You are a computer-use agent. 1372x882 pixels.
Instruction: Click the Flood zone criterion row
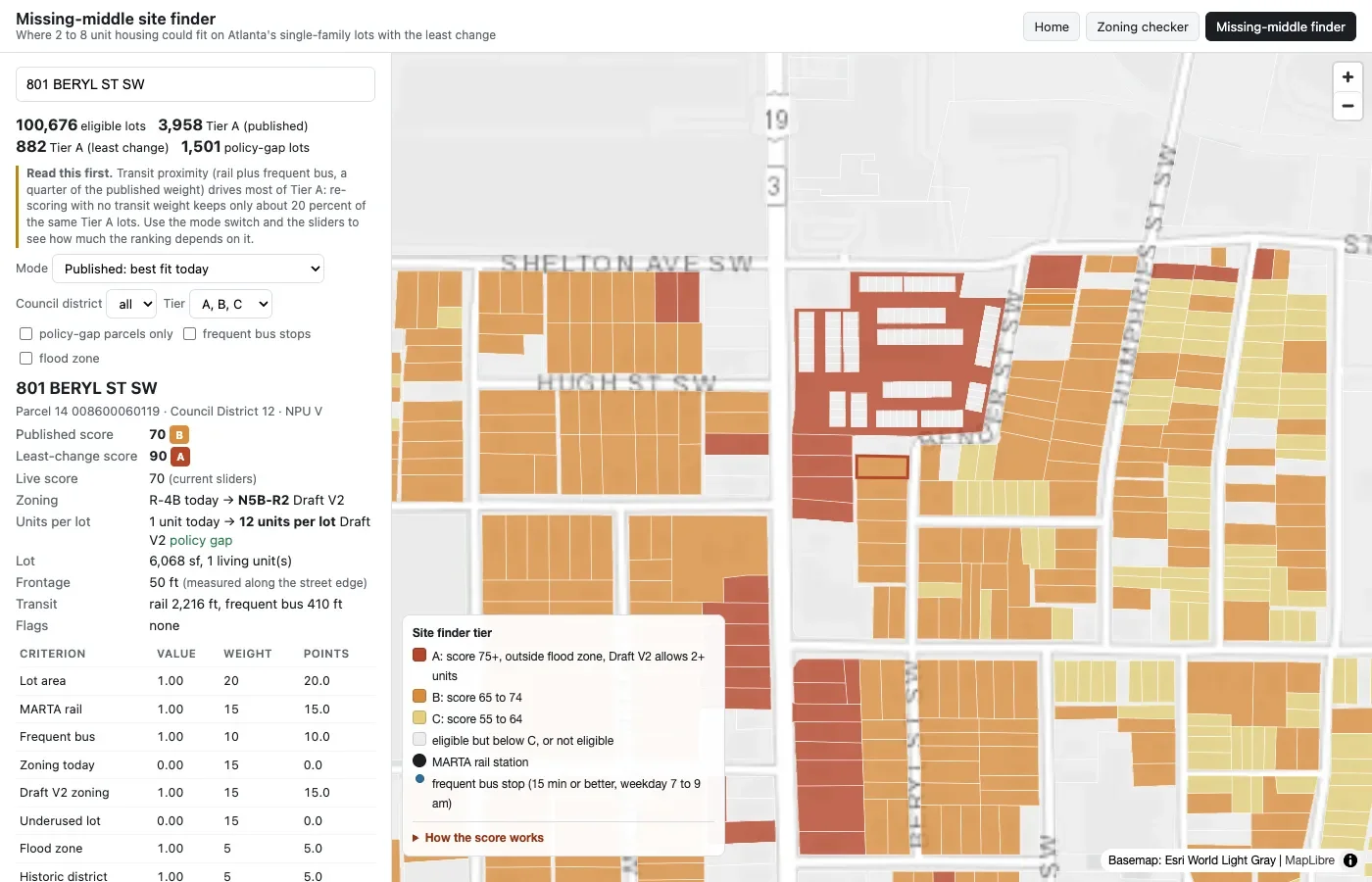[196, 849]
